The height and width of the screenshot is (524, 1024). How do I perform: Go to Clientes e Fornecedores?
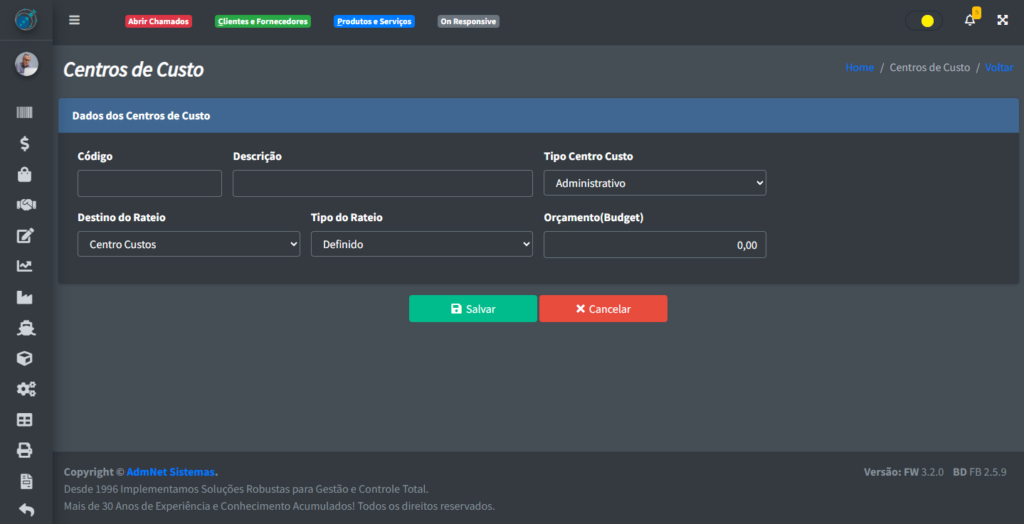[x=263, y=21]
